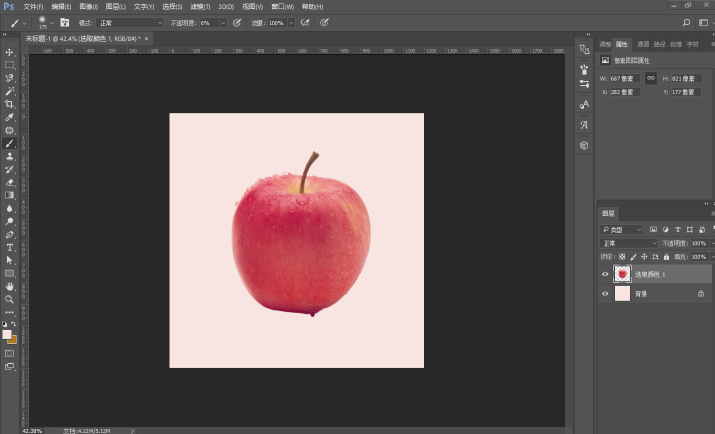Toggle lock transparent pixels
Viewport: 715px width, 434px height.
coord(622,257)
